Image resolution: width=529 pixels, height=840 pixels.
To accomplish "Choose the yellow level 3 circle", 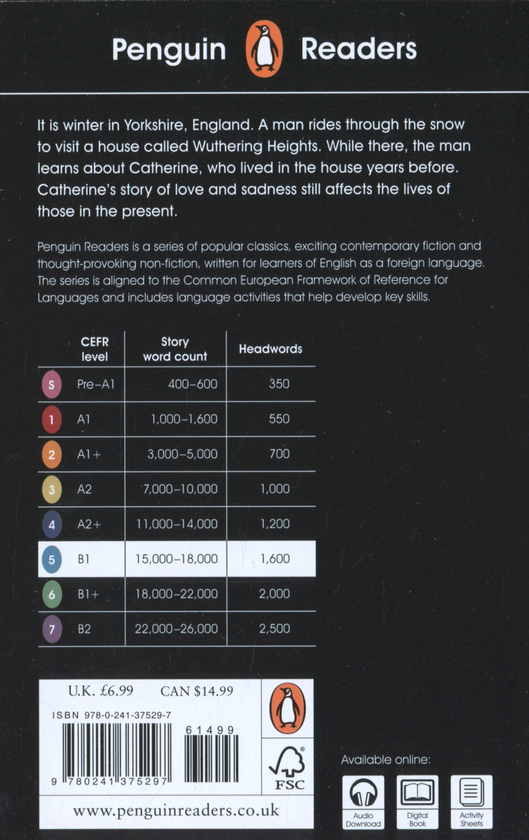I will click(51, 489).
